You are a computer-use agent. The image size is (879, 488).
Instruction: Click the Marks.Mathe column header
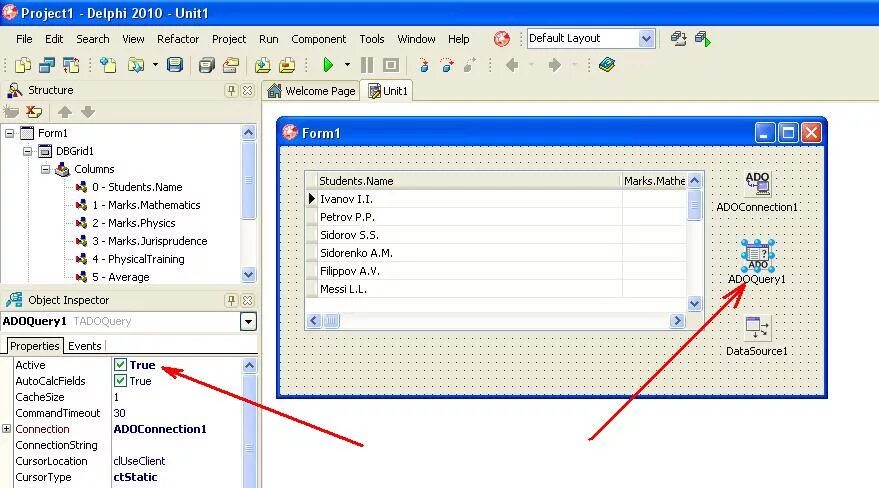pyautogui.click(x=654, y=181)
